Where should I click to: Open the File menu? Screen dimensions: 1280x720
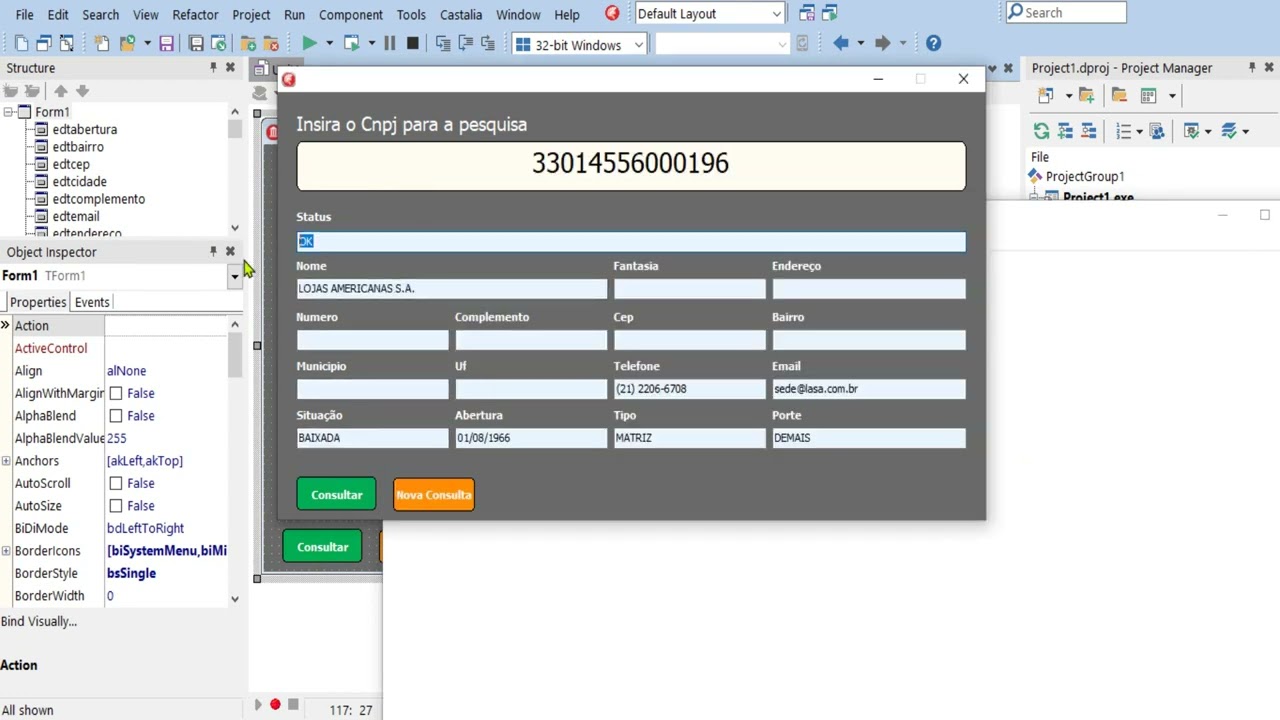25,15
